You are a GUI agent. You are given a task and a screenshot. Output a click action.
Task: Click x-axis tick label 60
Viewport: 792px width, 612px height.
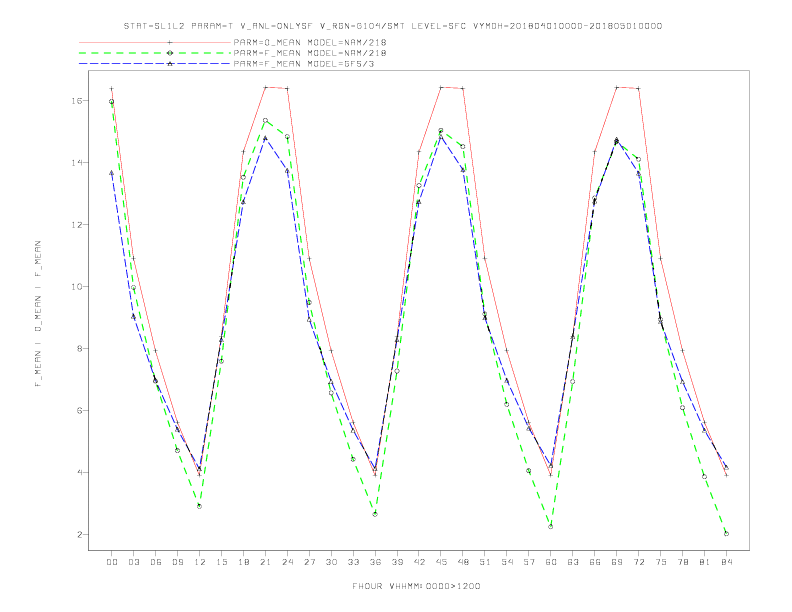point(551,562)
